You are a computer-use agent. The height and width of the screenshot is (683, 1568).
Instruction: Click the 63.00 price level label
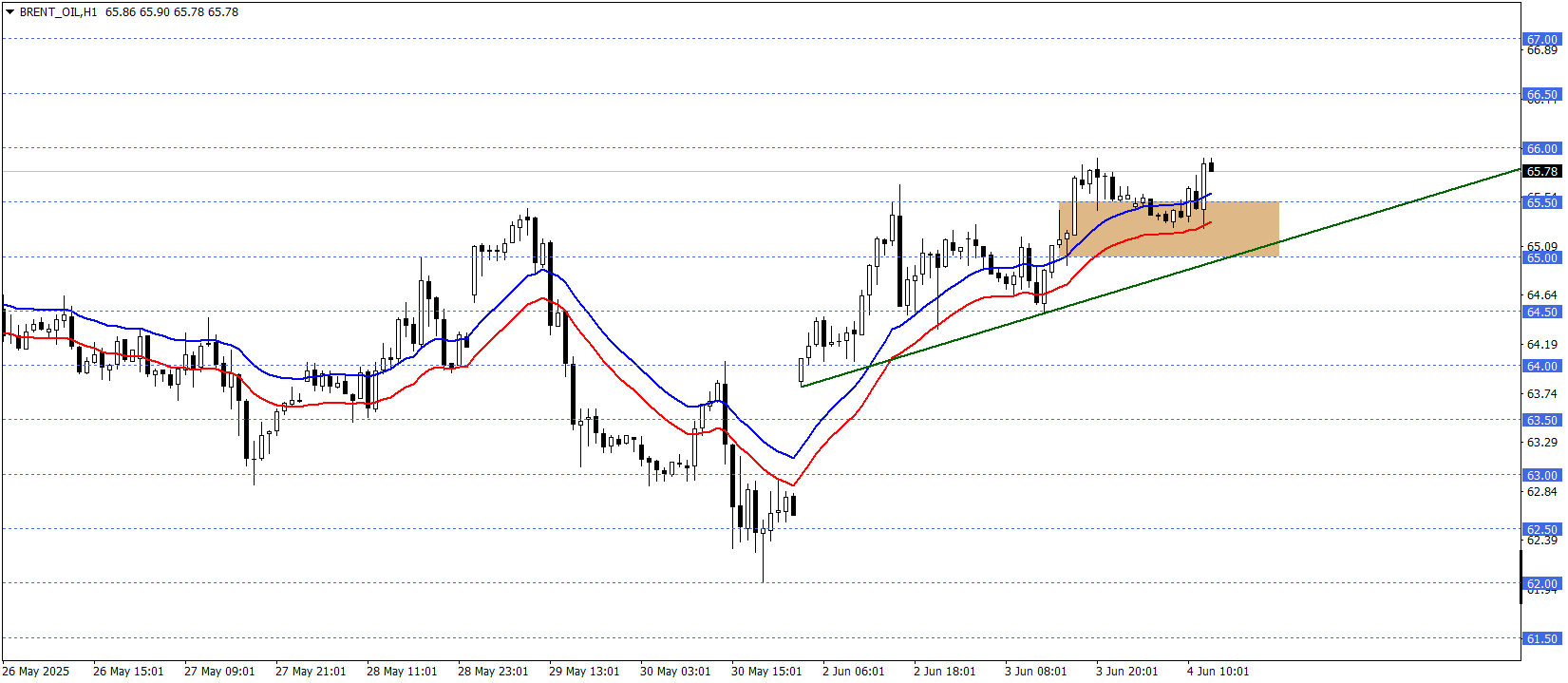coord(1541,475)
